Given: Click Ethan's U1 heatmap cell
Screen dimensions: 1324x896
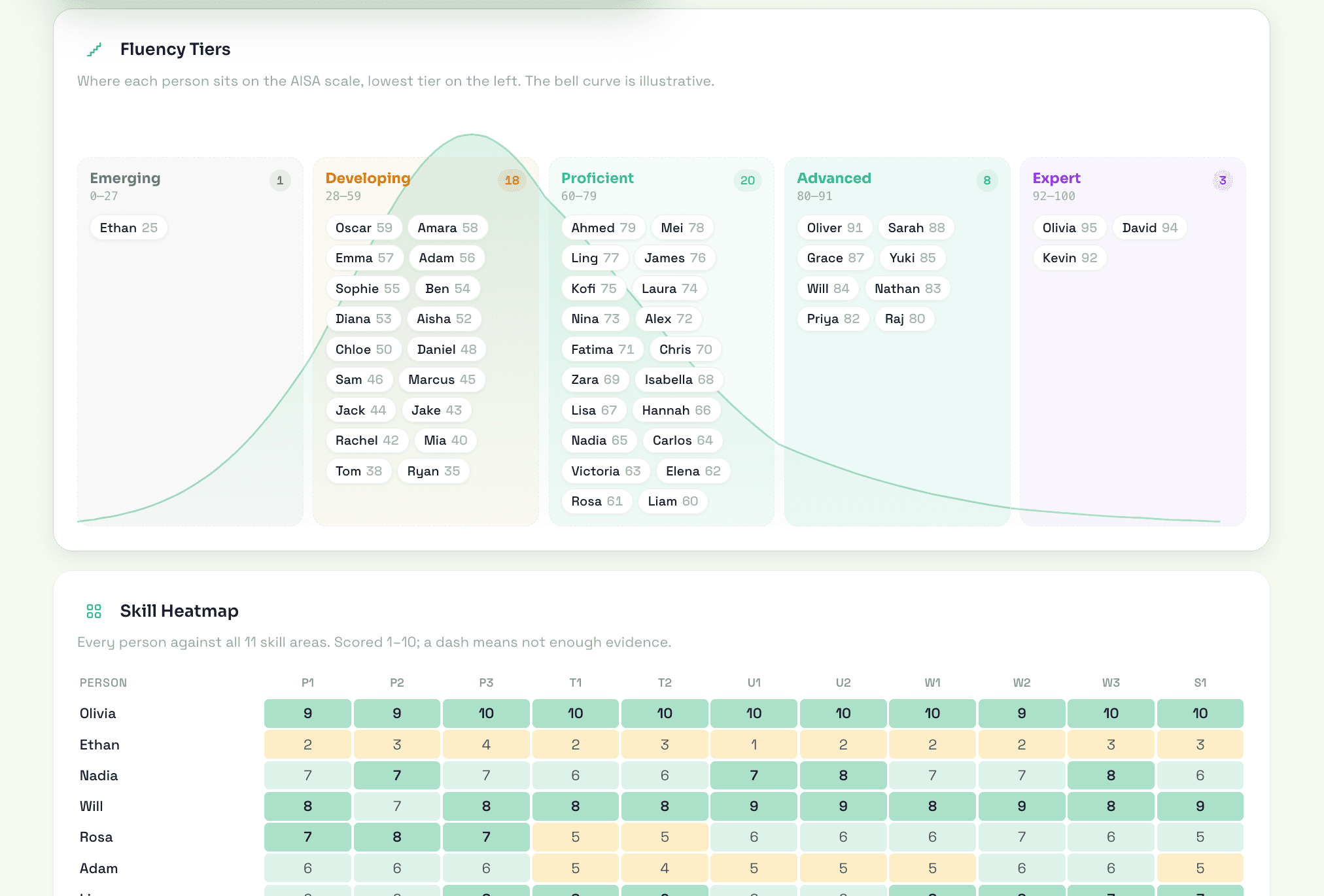Looking at the screenshot, I should point(754,744).
